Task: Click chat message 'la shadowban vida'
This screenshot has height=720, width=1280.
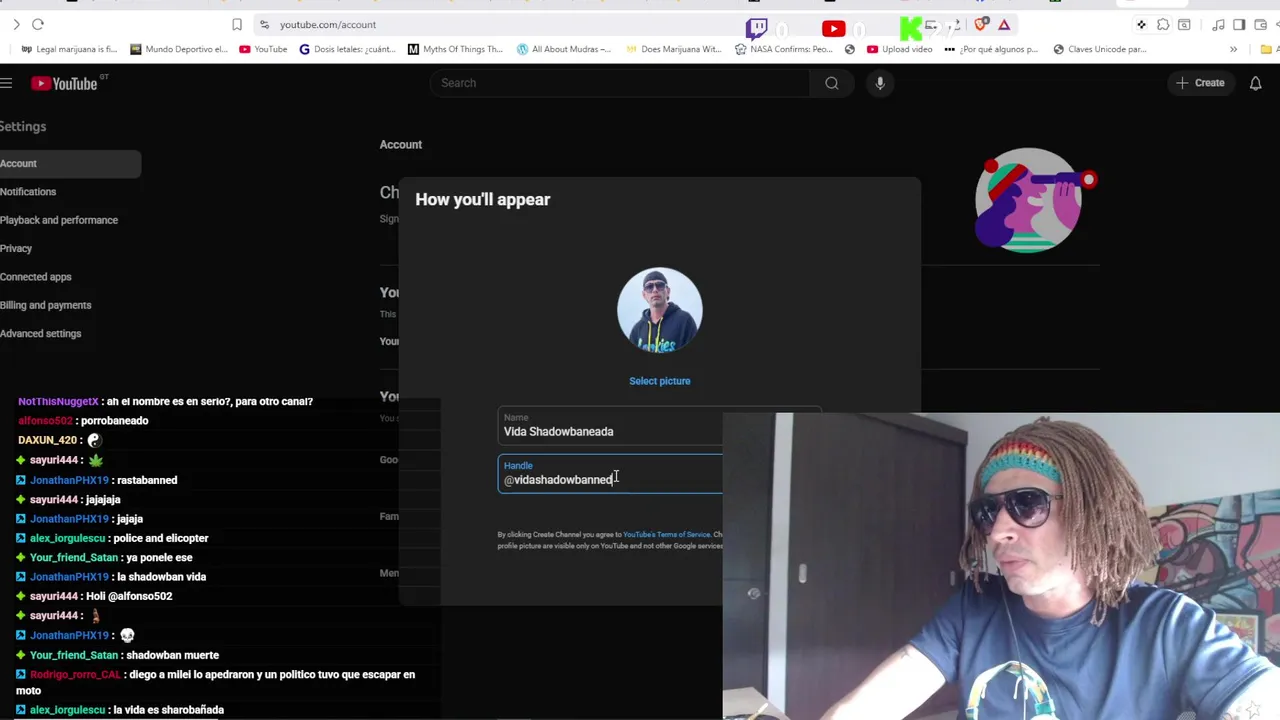Action: pos(161,577)
